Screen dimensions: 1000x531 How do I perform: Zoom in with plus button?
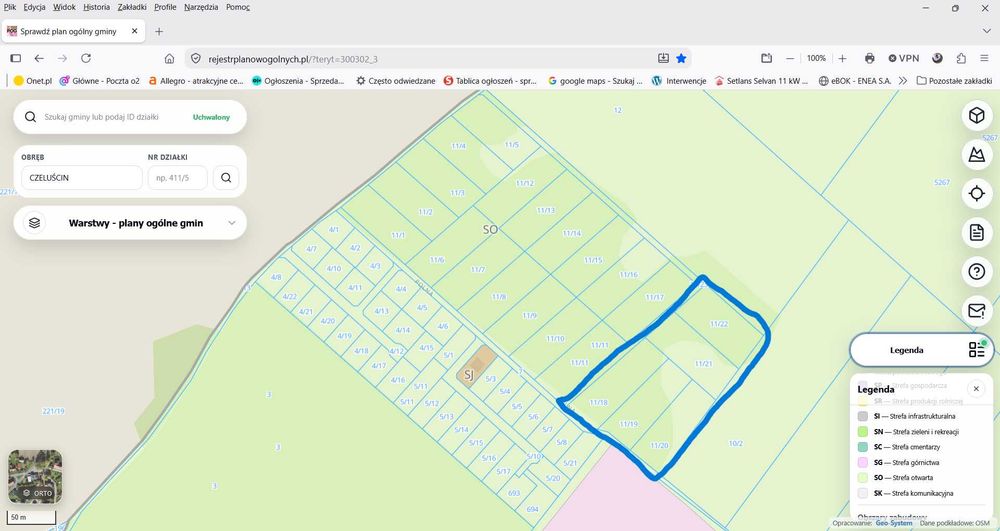tap(842, 58)
